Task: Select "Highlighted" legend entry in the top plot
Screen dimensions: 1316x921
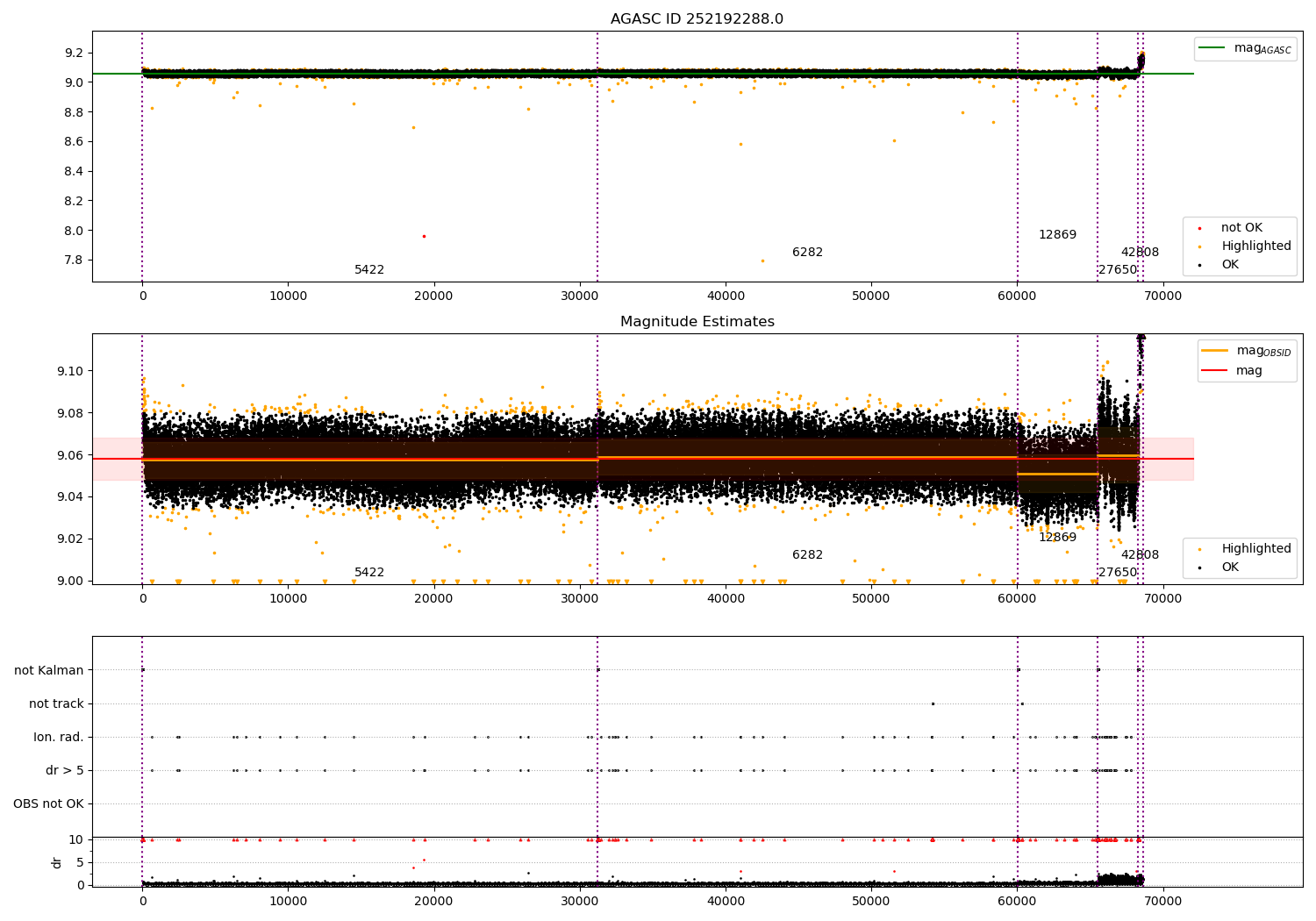Action: click(1246, 246)
